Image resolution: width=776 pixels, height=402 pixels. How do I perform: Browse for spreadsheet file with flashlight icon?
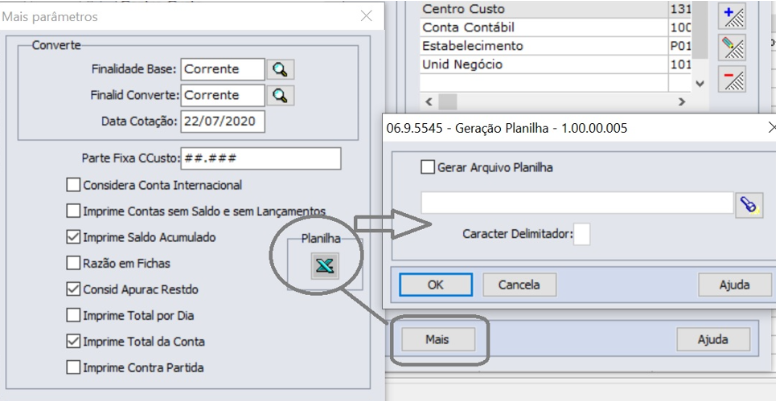(749, 204)
